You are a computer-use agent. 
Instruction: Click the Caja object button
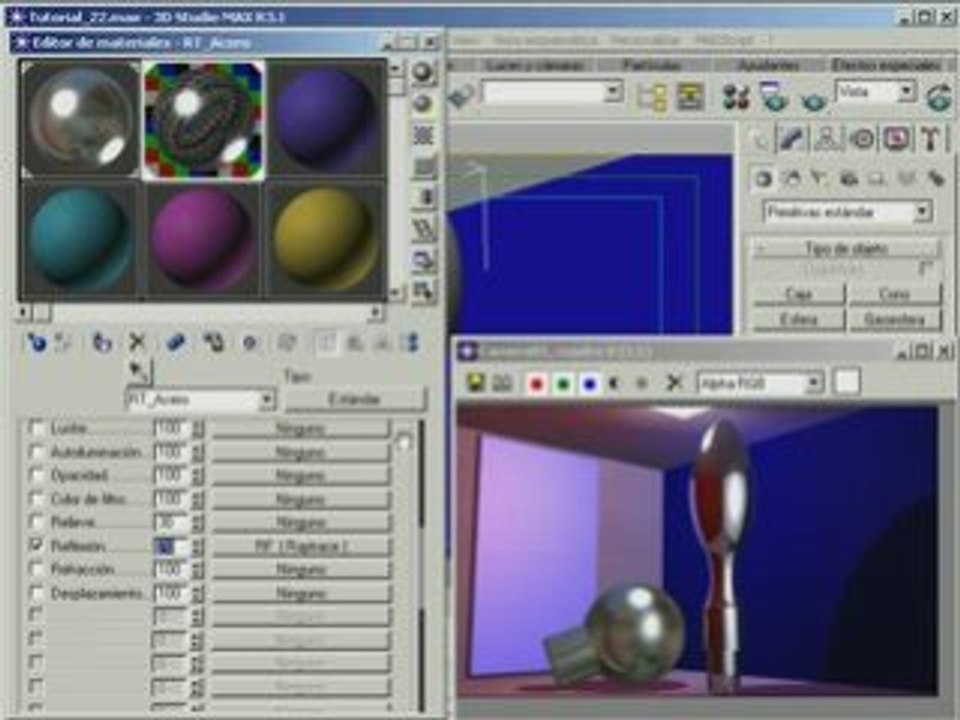pyautogui.click(x=798, y=294)
